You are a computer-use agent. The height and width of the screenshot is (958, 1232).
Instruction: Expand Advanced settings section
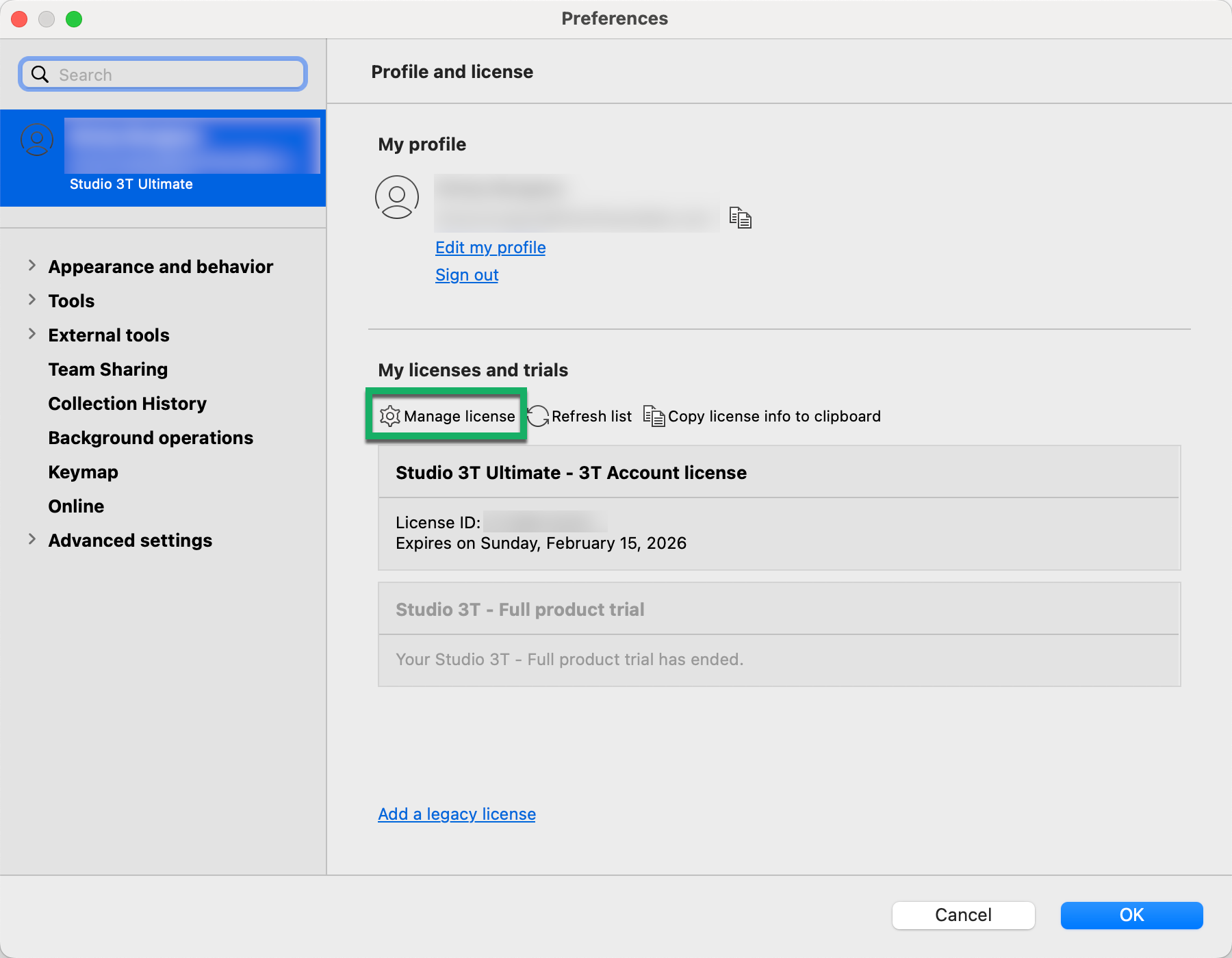[x=32, y=539]
